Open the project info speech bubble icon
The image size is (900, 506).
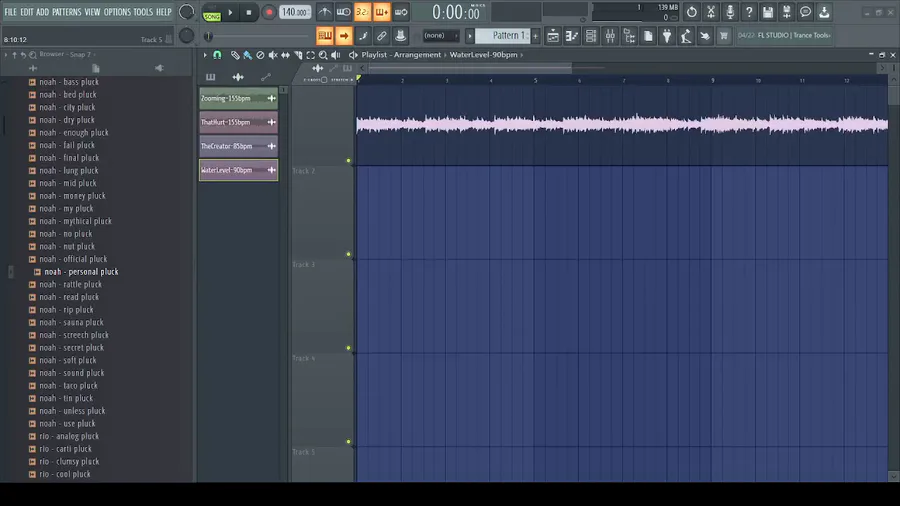805,12
